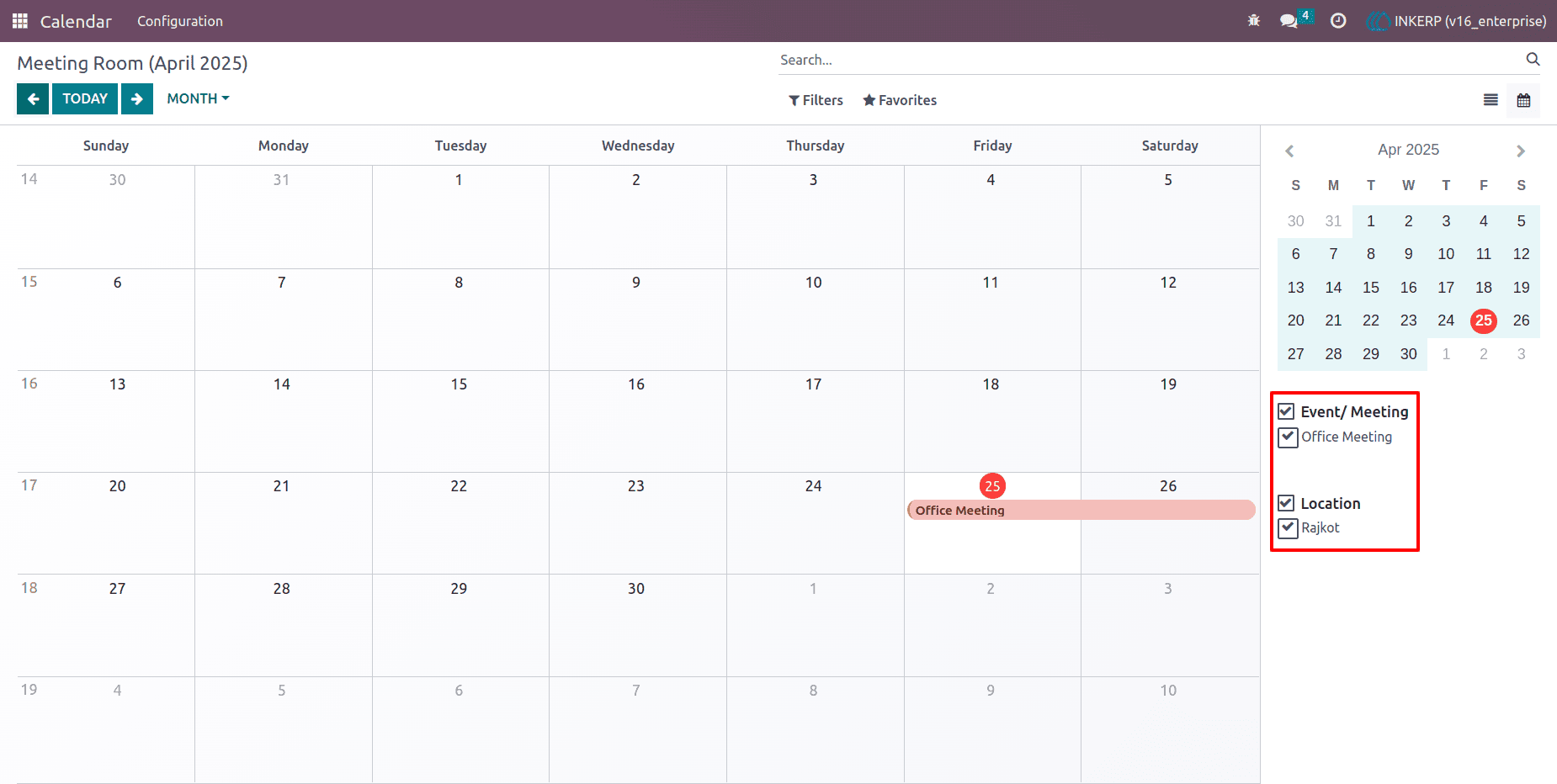Click the debug bug icon
The image size is (1557, 784).
click(1254, 20)
